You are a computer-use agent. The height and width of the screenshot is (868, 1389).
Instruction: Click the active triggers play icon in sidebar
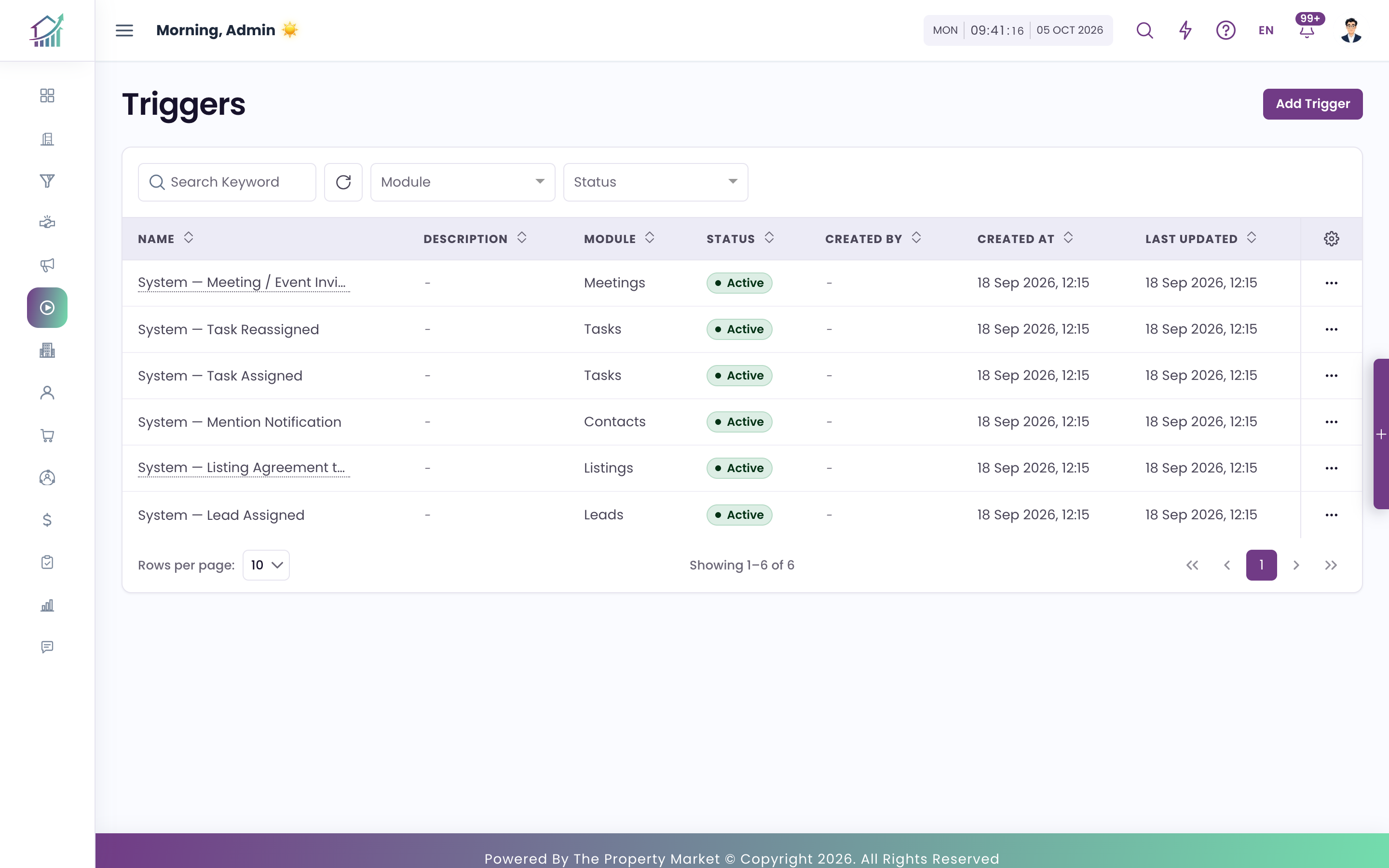47,308
